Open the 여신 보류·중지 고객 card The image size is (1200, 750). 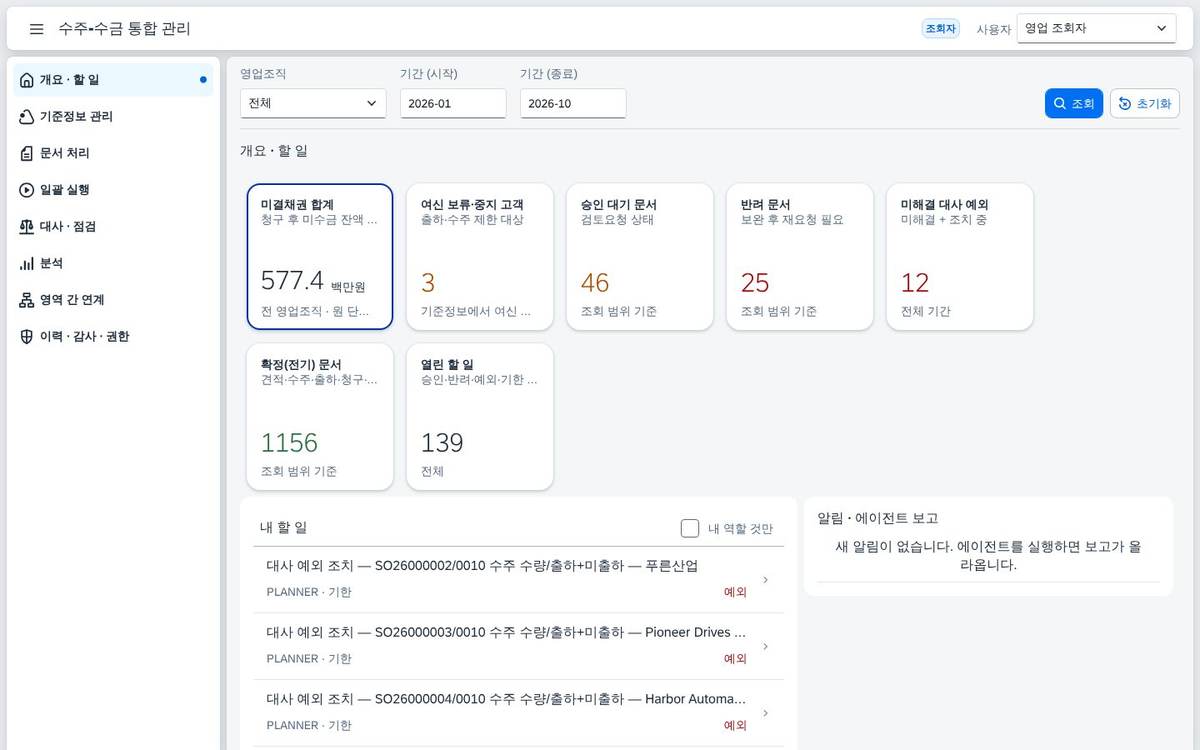480,257
